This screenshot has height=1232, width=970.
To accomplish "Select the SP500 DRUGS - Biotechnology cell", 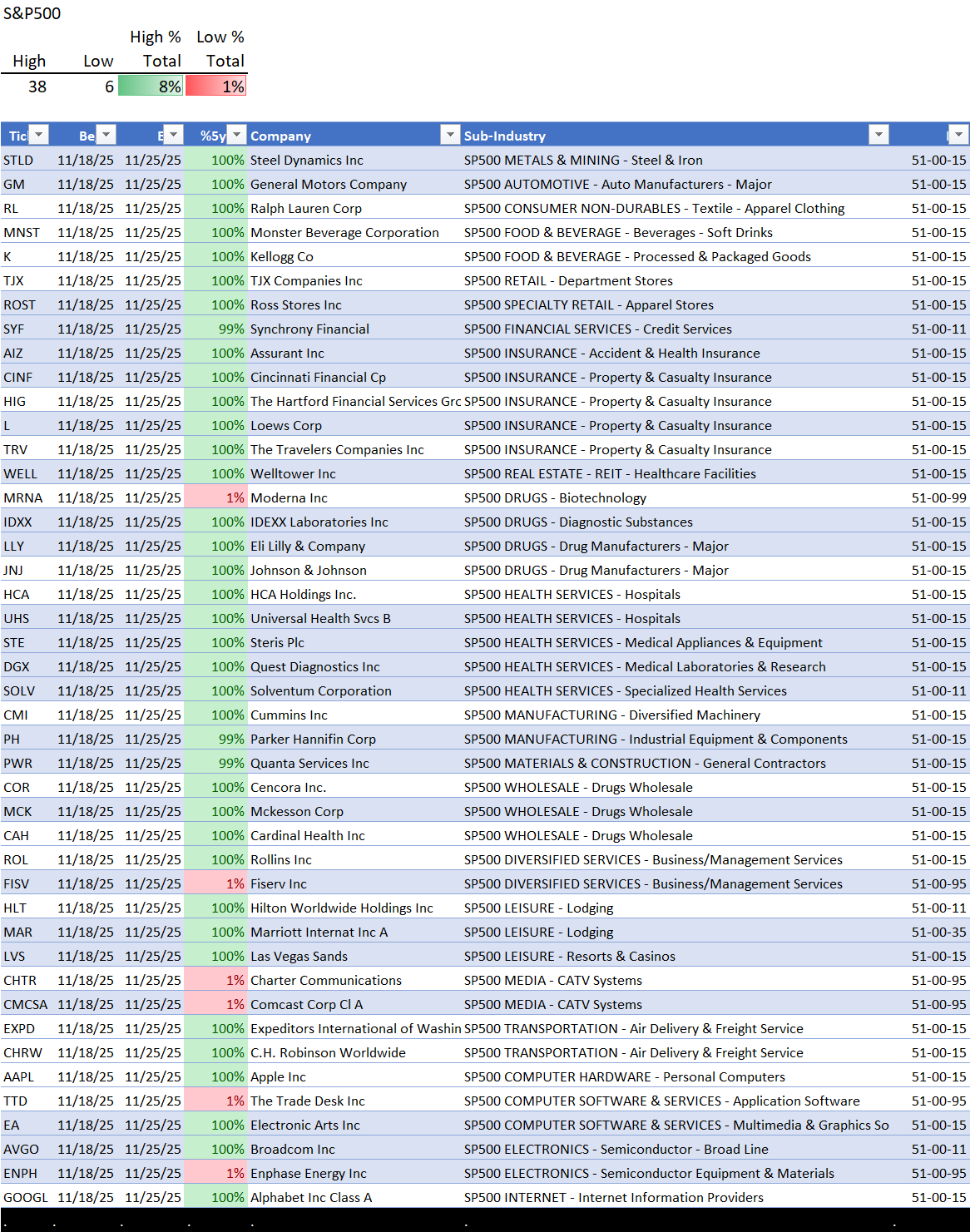I will pyautogui.click(x=555, y=498).
